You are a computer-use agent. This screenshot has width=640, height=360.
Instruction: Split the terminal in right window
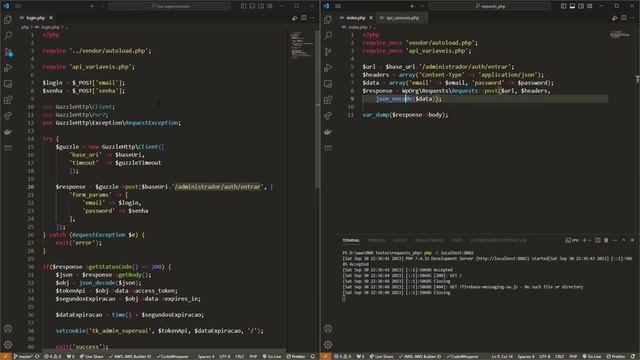coord(598,240)
